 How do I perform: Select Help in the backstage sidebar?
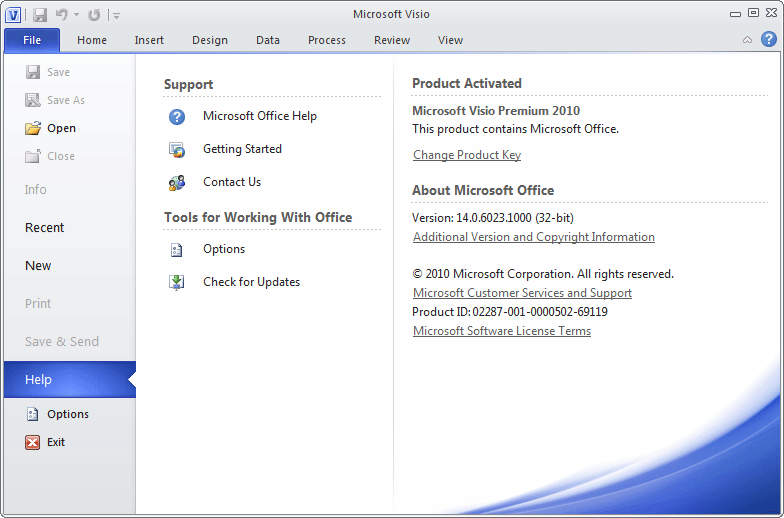click(70, 380)
